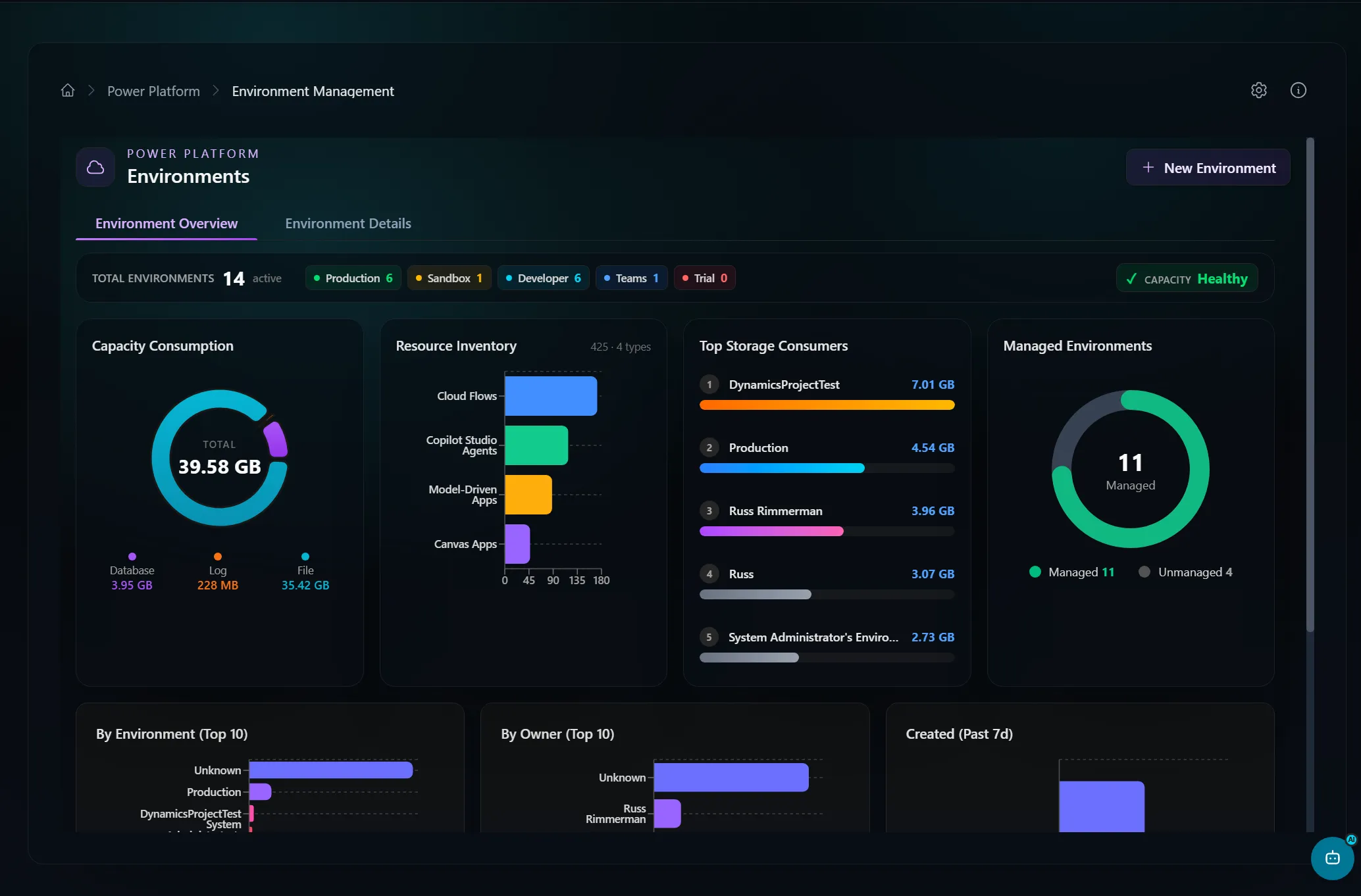Click Production blue storage bar

(x=782, y=468)
